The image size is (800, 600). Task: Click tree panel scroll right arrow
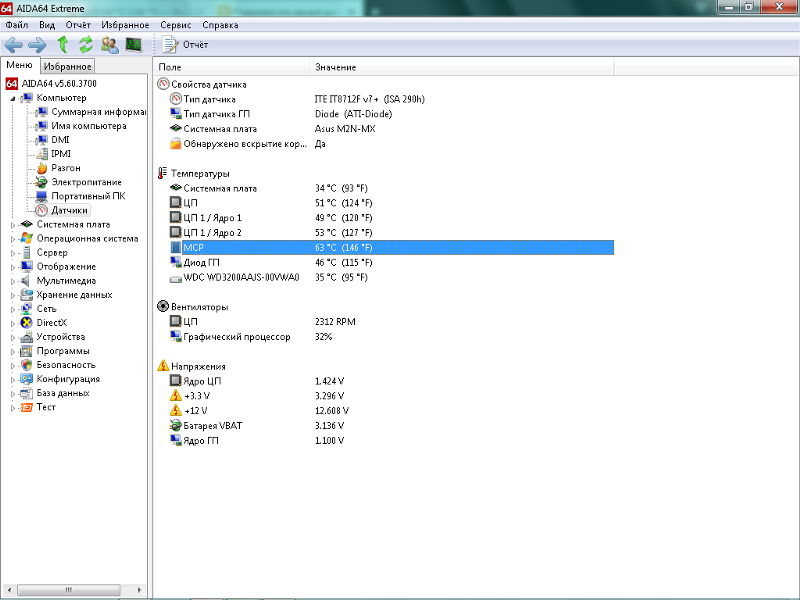(139, 590)
